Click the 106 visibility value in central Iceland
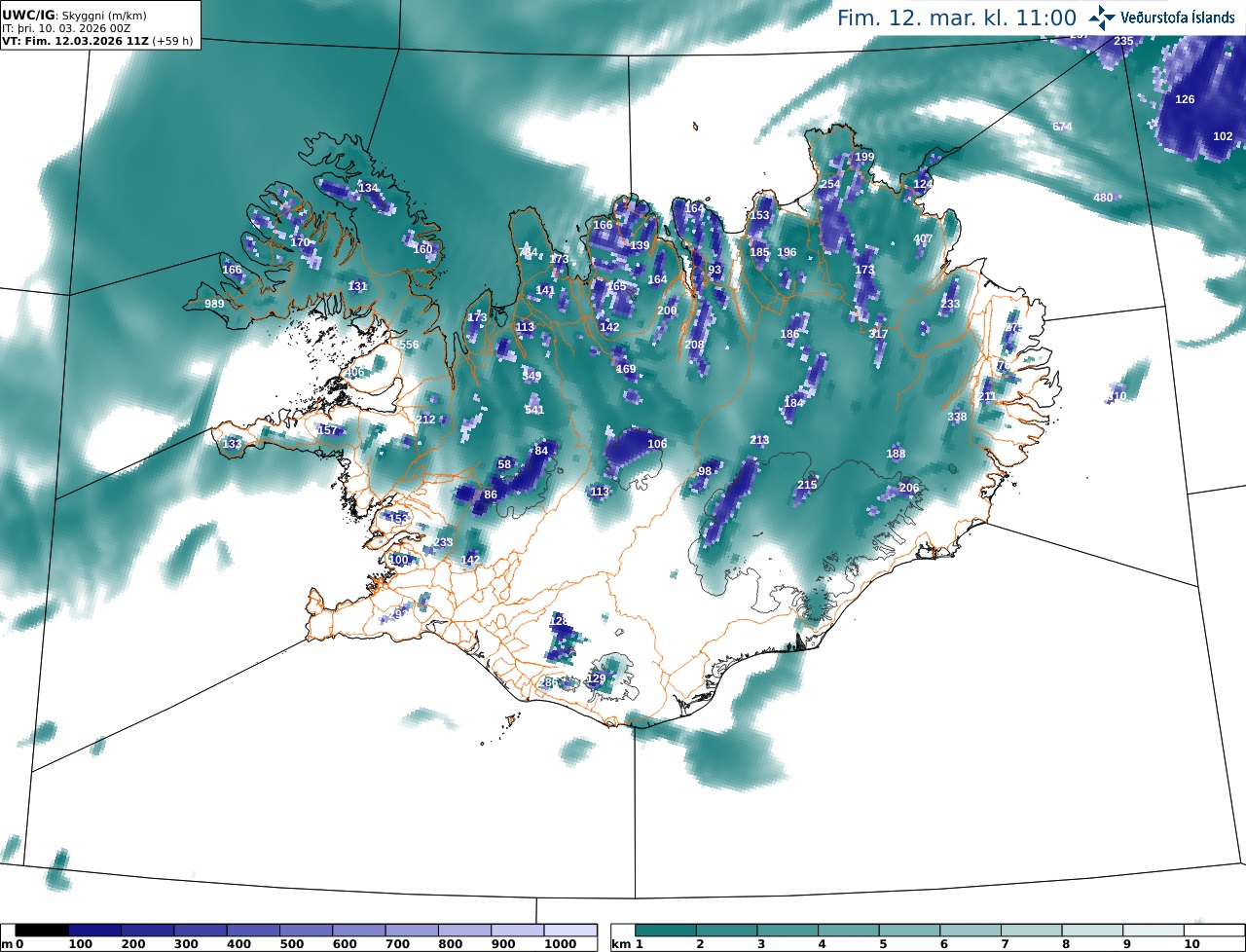The image size is (1246, 952). point(657,445)
